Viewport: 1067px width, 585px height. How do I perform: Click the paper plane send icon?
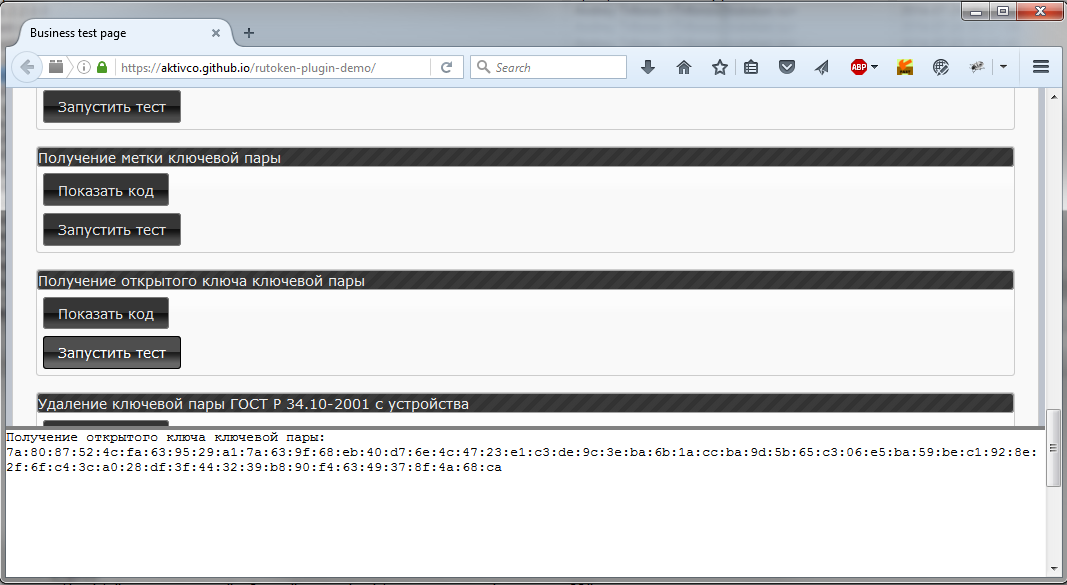(822, 67)
